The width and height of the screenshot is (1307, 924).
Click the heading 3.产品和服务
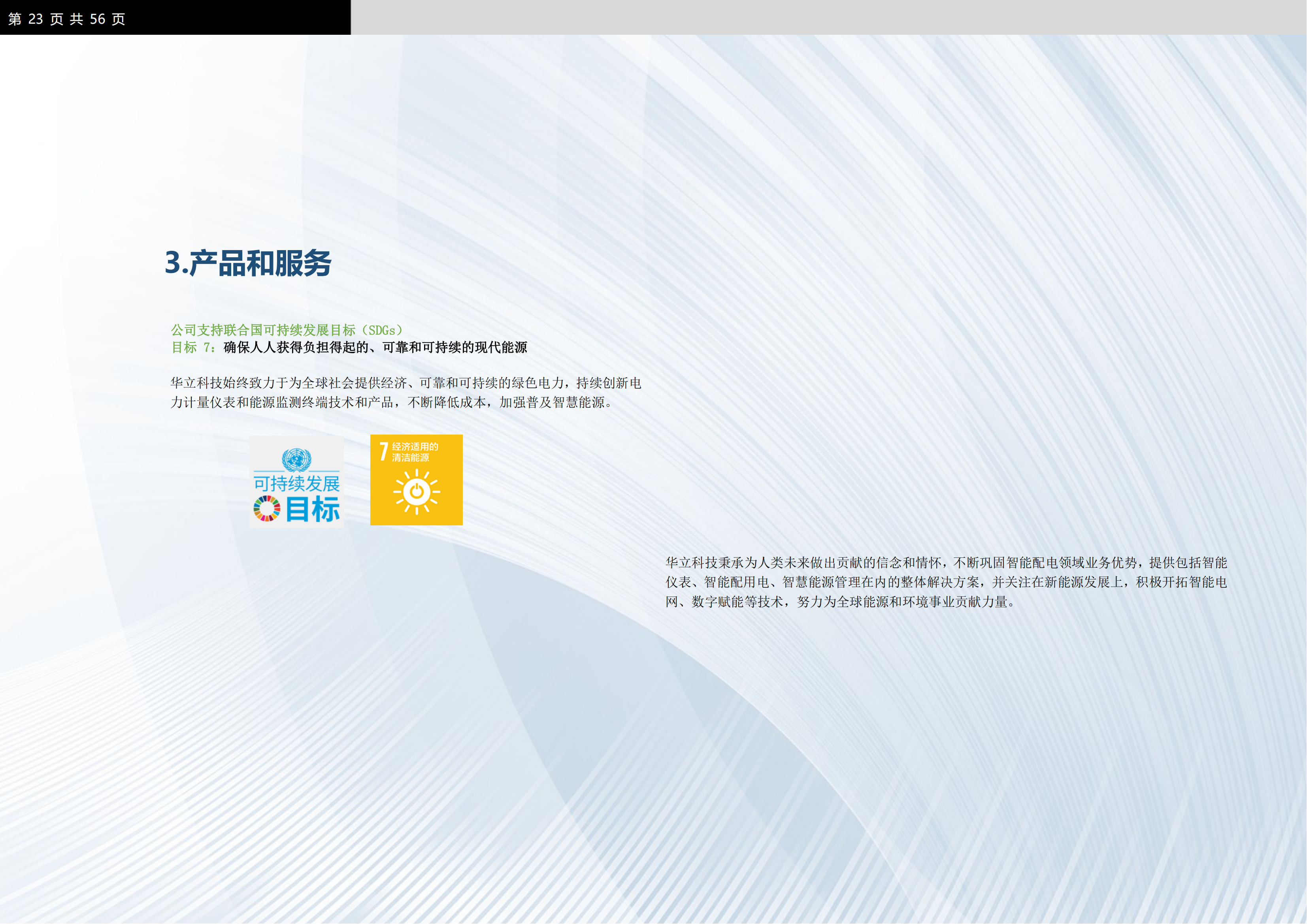(x=248, y=263)
